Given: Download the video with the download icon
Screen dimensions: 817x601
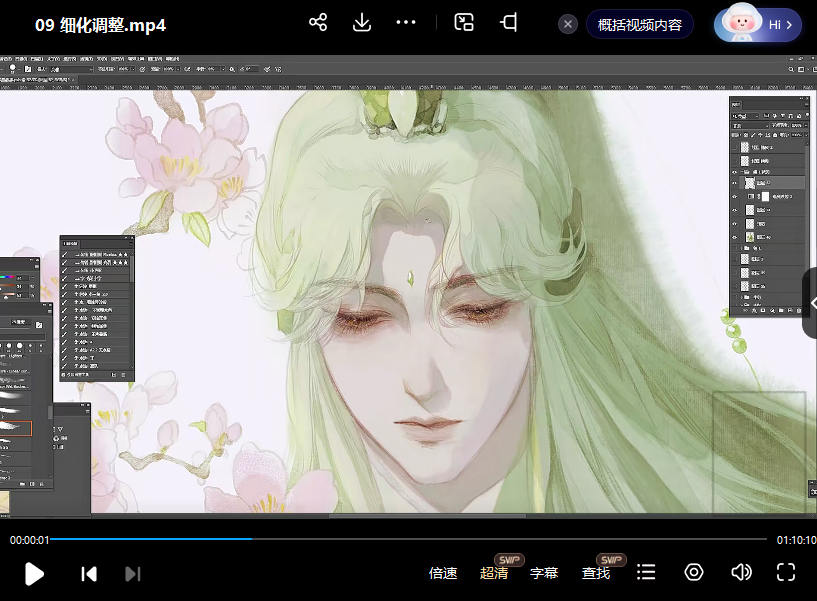Looking at the screenshot, I should click(x=362, y=23).
